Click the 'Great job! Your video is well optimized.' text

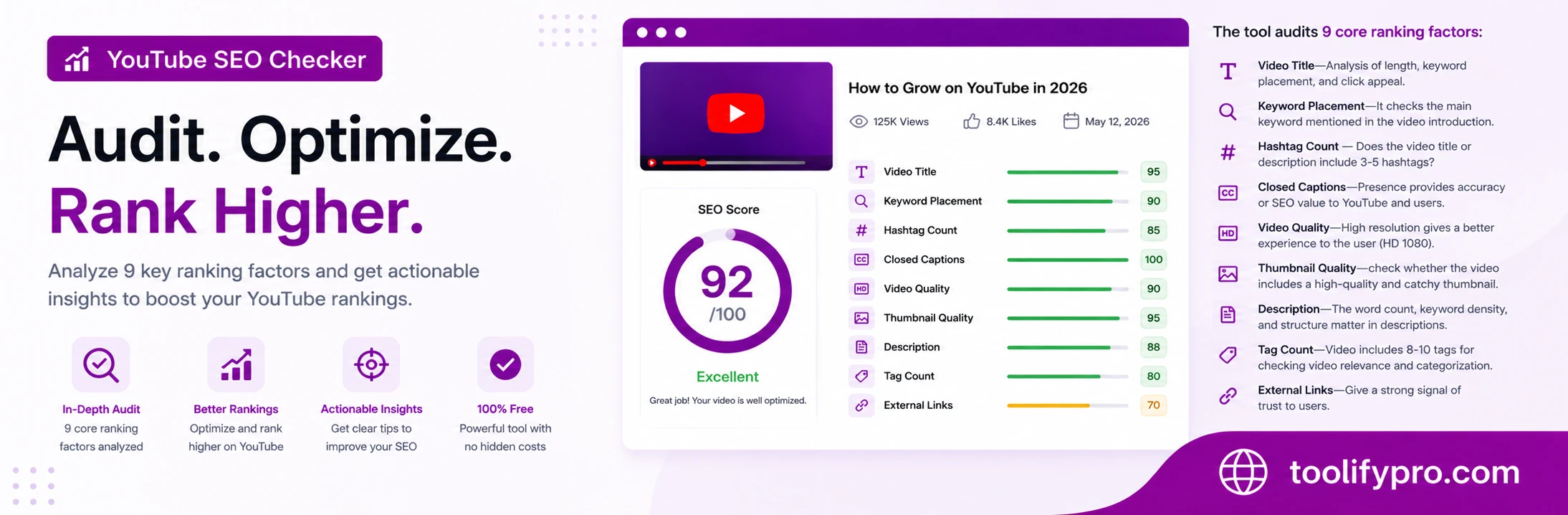[727, 400]
